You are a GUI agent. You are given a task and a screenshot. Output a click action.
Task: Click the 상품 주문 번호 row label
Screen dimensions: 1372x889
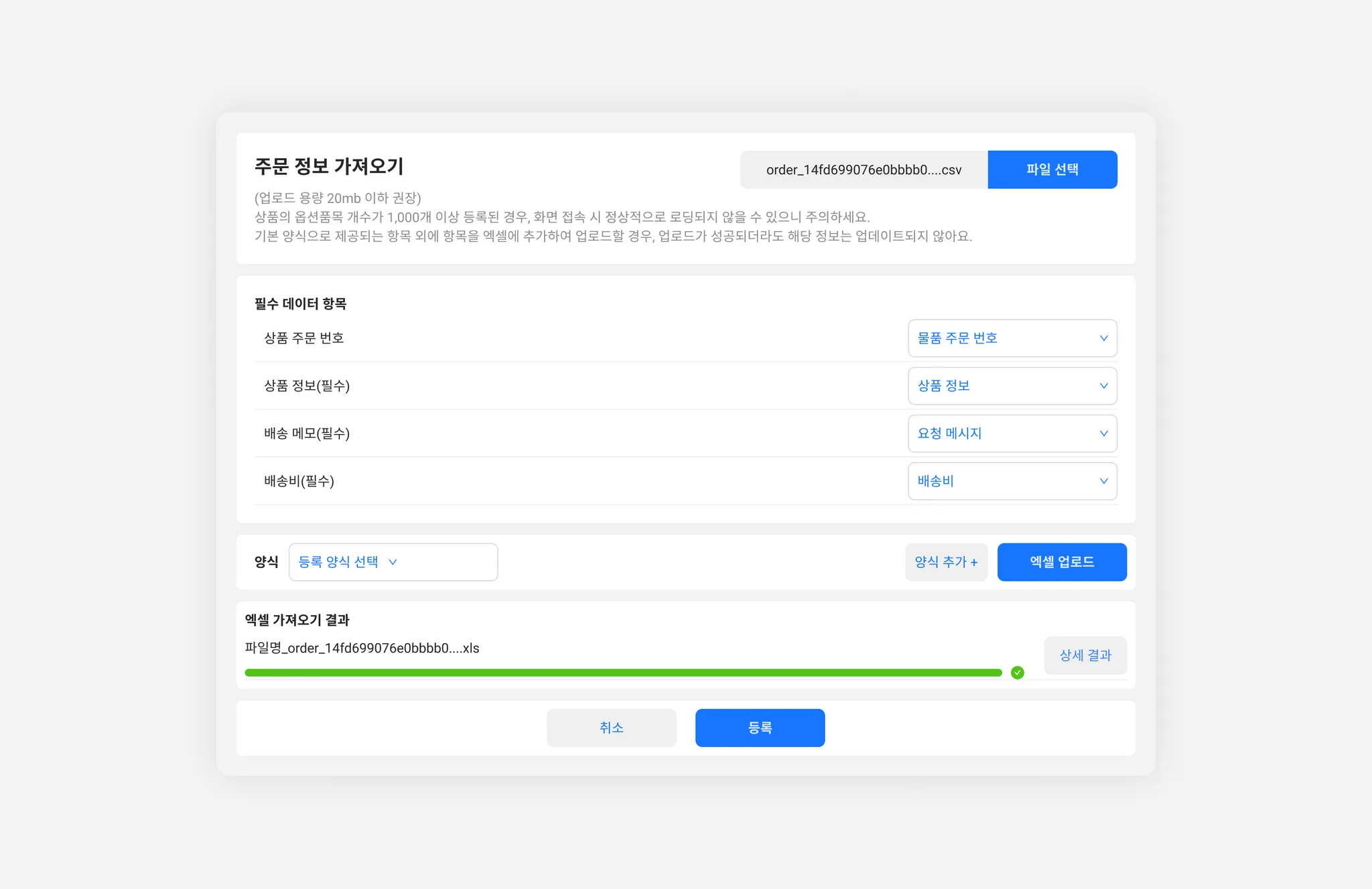tap(304, 338)
